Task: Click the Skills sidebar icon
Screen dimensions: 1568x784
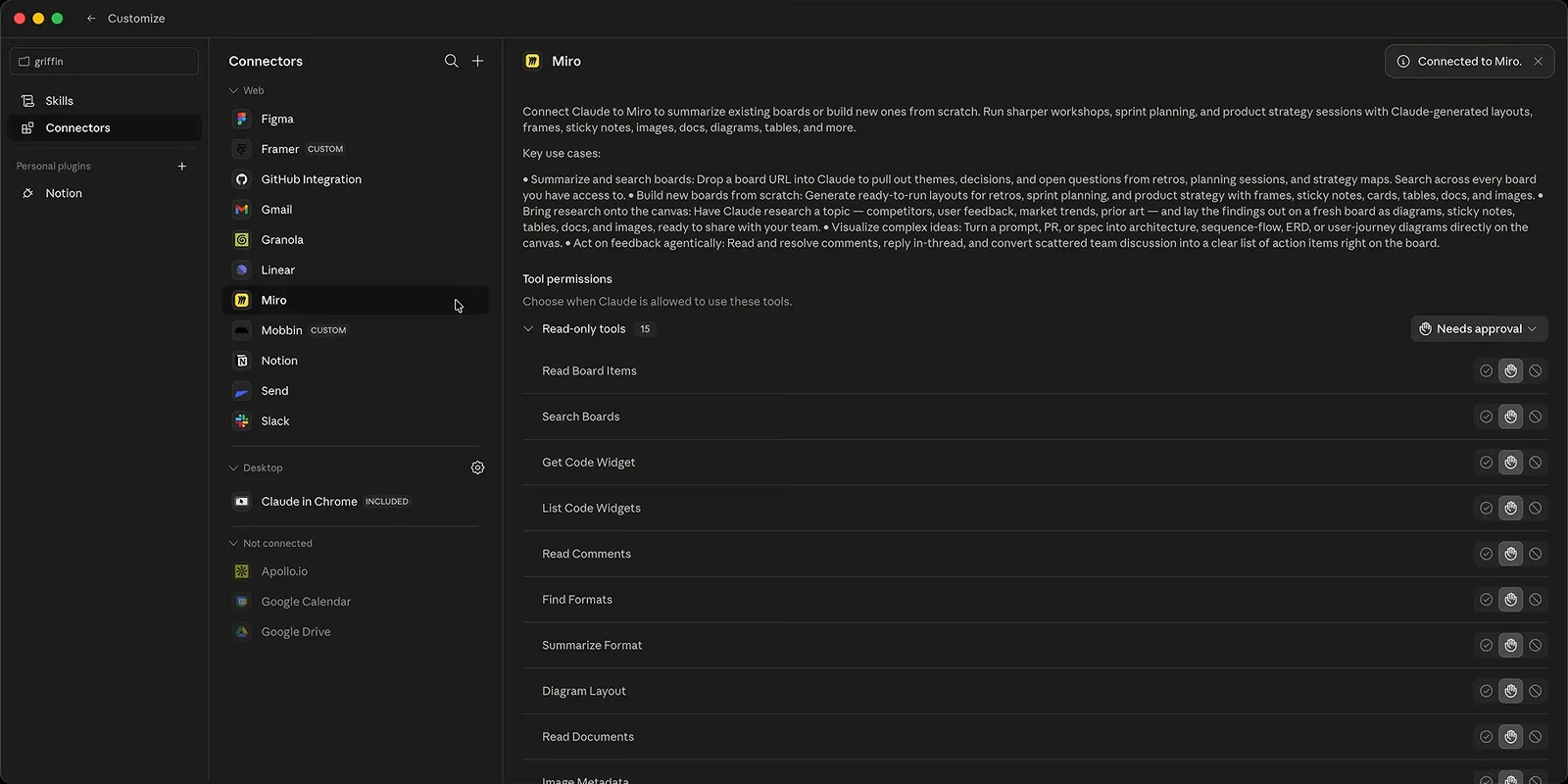Action: [27, 101]
